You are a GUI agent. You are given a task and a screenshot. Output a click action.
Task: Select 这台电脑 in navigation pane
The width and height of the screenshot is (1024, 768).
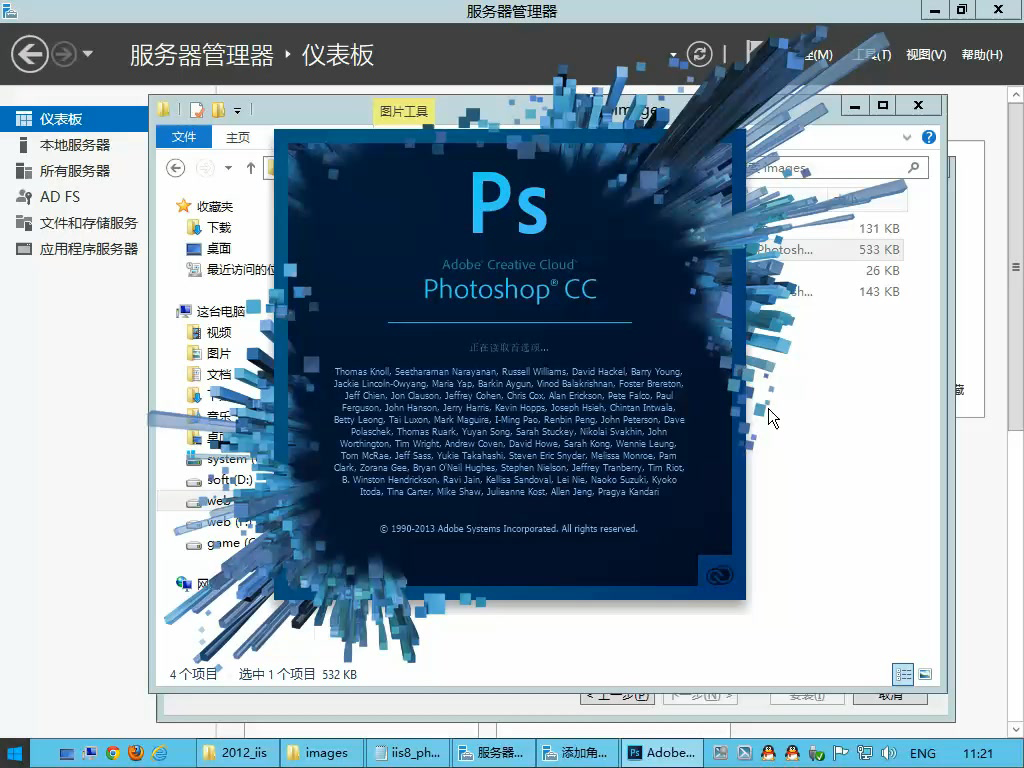click(x=211, y=312)
